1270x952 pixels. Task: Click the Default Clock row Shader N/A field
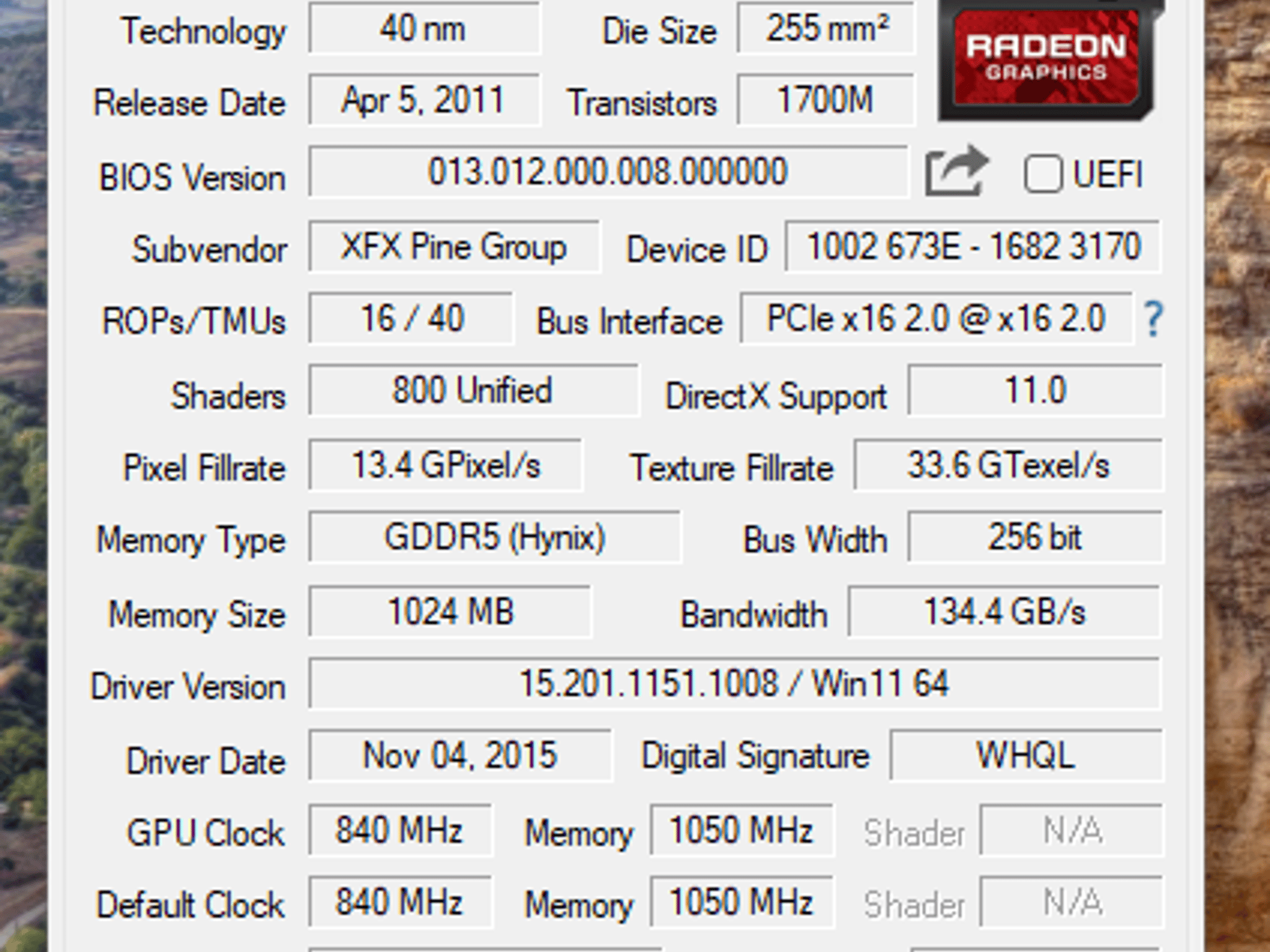(1071, 902)
